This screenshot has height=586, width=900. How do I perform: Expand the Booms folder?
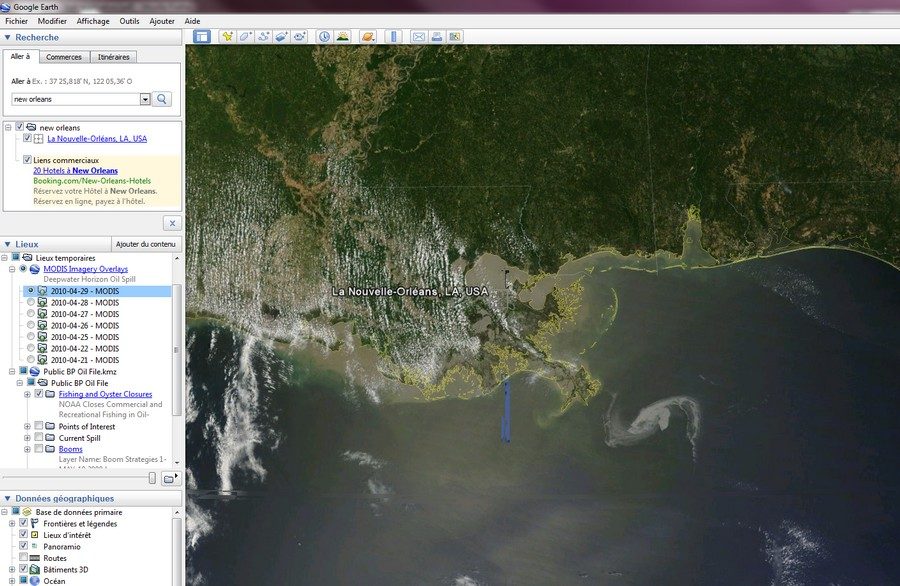coord(27,450)
